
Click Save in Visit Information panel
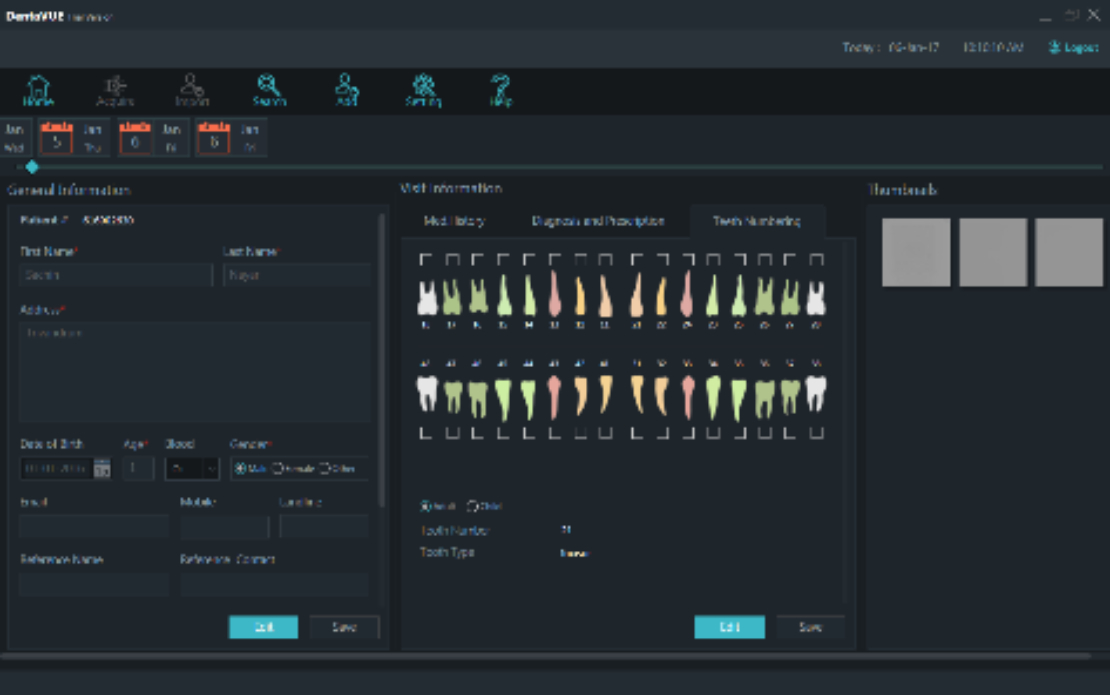click(x=810, y=627)
